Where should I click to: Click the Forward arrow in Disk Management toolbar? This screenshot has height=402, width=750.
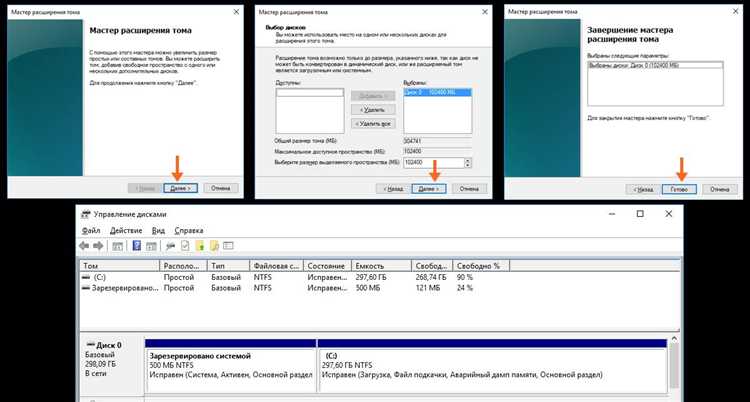coord(99,245)
